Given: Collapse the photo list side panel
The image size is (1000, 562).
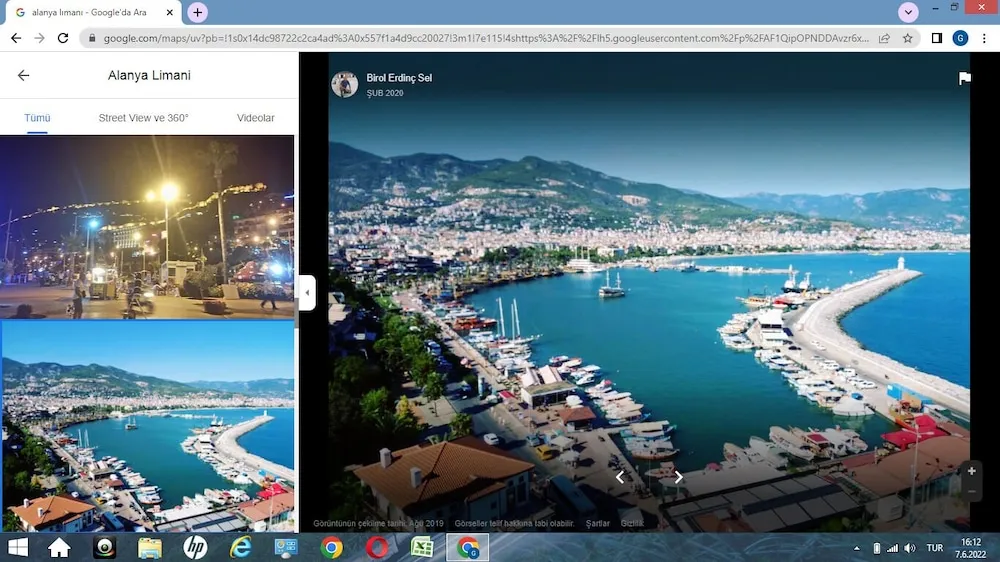Looking at the screenshot, I should point(307,293).
